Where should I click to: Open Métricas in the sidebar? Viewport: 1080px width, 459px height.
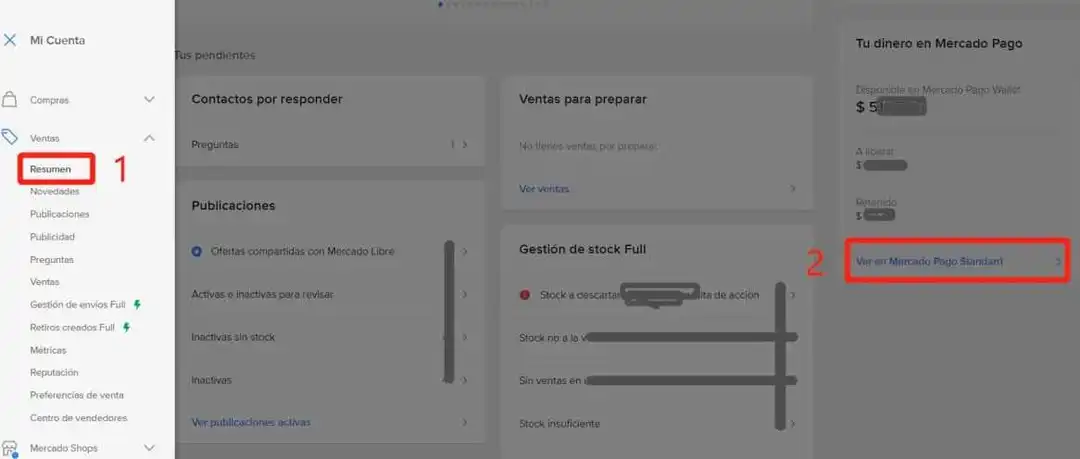[x=48, y=350]
